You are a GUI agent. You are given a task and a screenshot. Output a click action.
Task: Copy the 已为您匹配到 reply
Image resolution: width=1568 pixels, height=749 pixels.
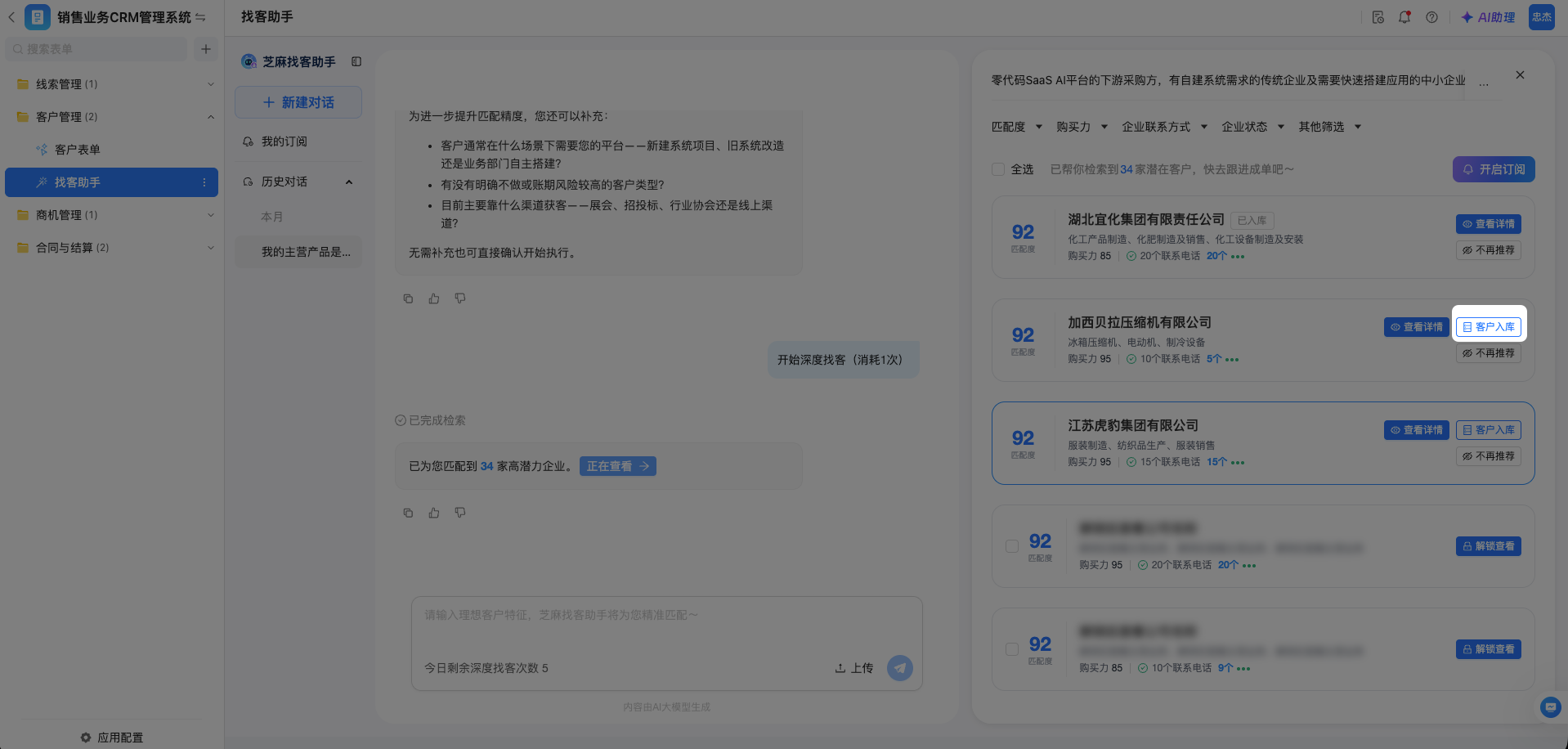(x=408, y=513)
